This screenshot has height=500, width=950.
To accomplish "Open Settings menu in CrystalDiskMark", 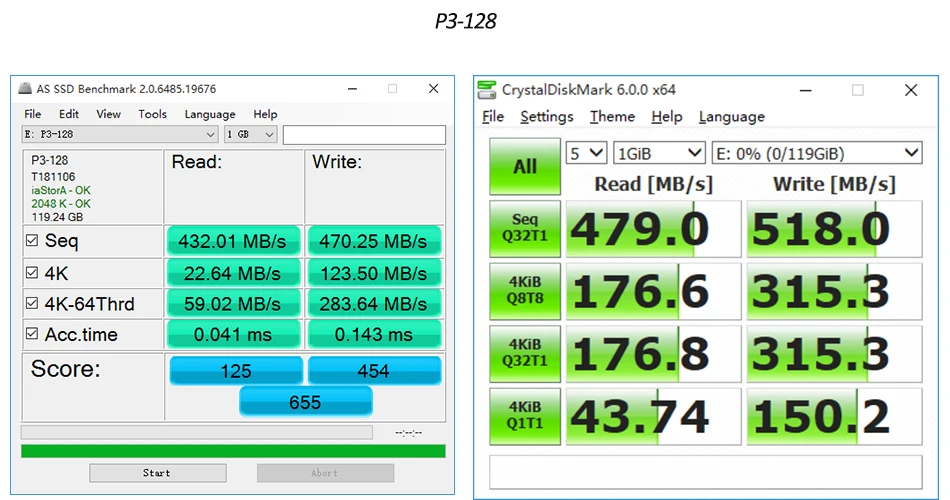I will [546, 116].
